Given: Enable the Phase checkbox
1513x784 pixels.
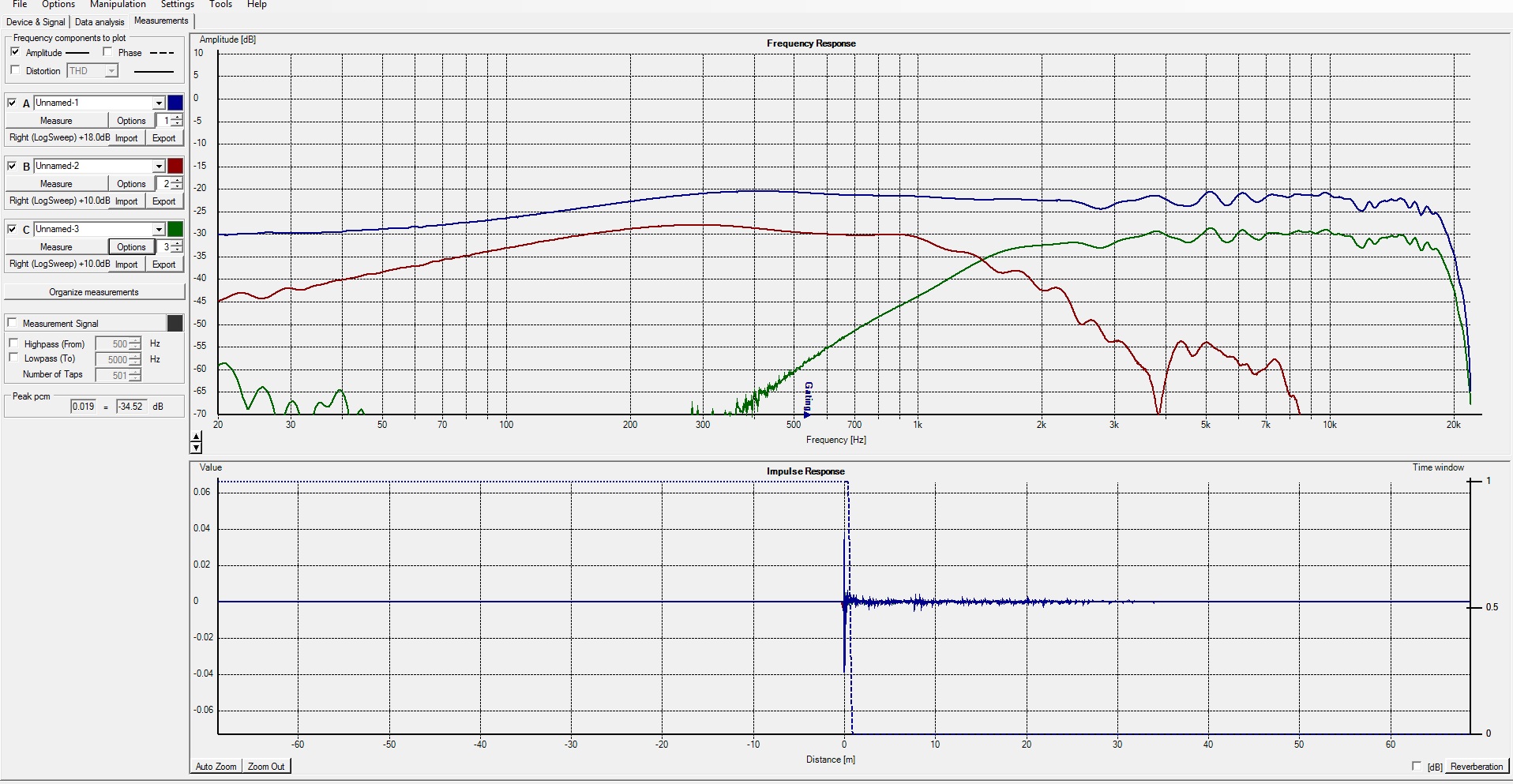Looking at the screenshot, I should (107, 52).
